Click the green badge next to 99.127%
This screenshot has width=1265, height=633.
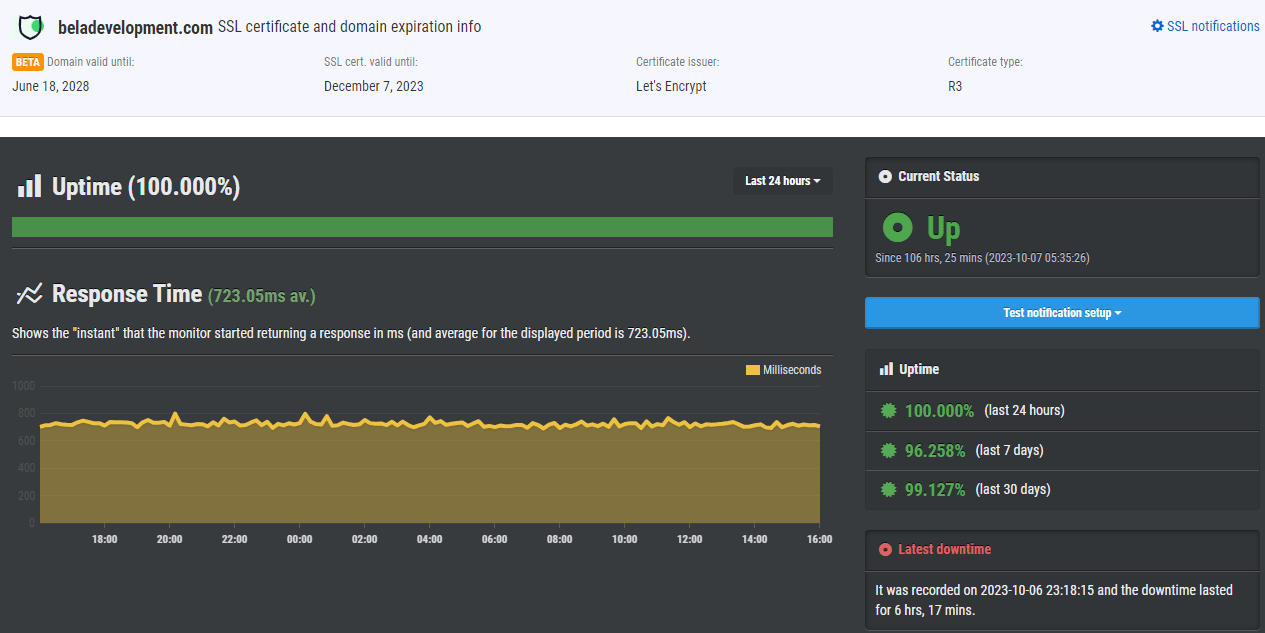(x=888, y=489)
